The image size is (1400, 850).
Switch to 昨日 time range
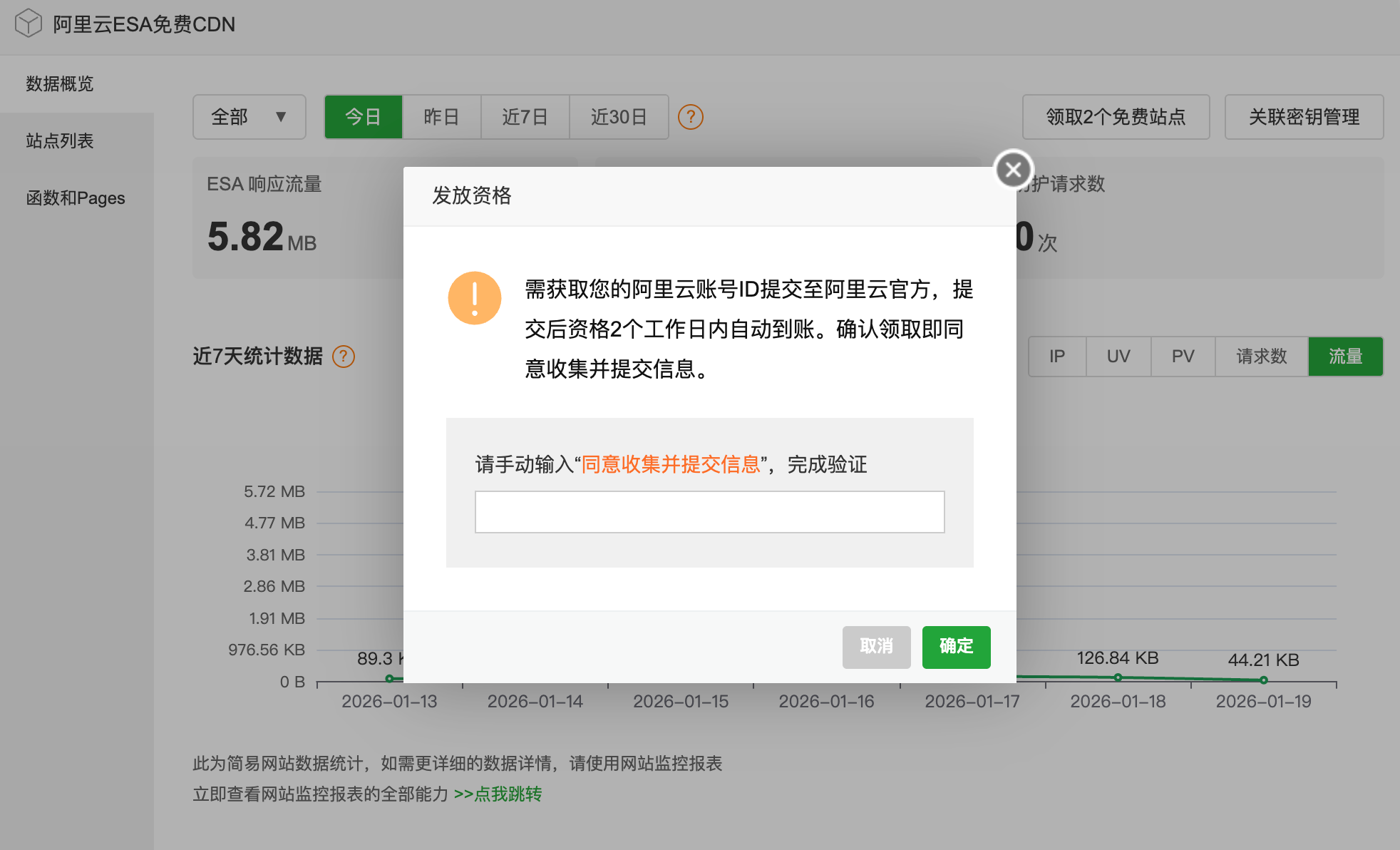pos(441,117)
